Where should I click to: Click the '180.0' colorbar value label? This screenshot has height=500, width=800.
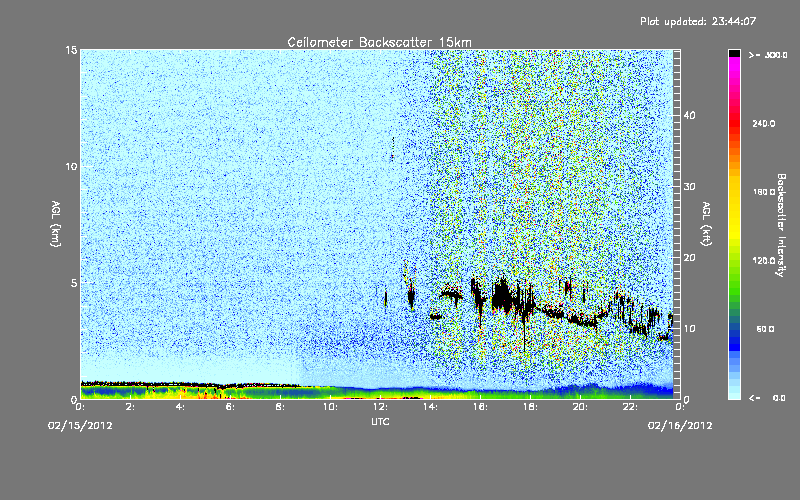point(764,192)
